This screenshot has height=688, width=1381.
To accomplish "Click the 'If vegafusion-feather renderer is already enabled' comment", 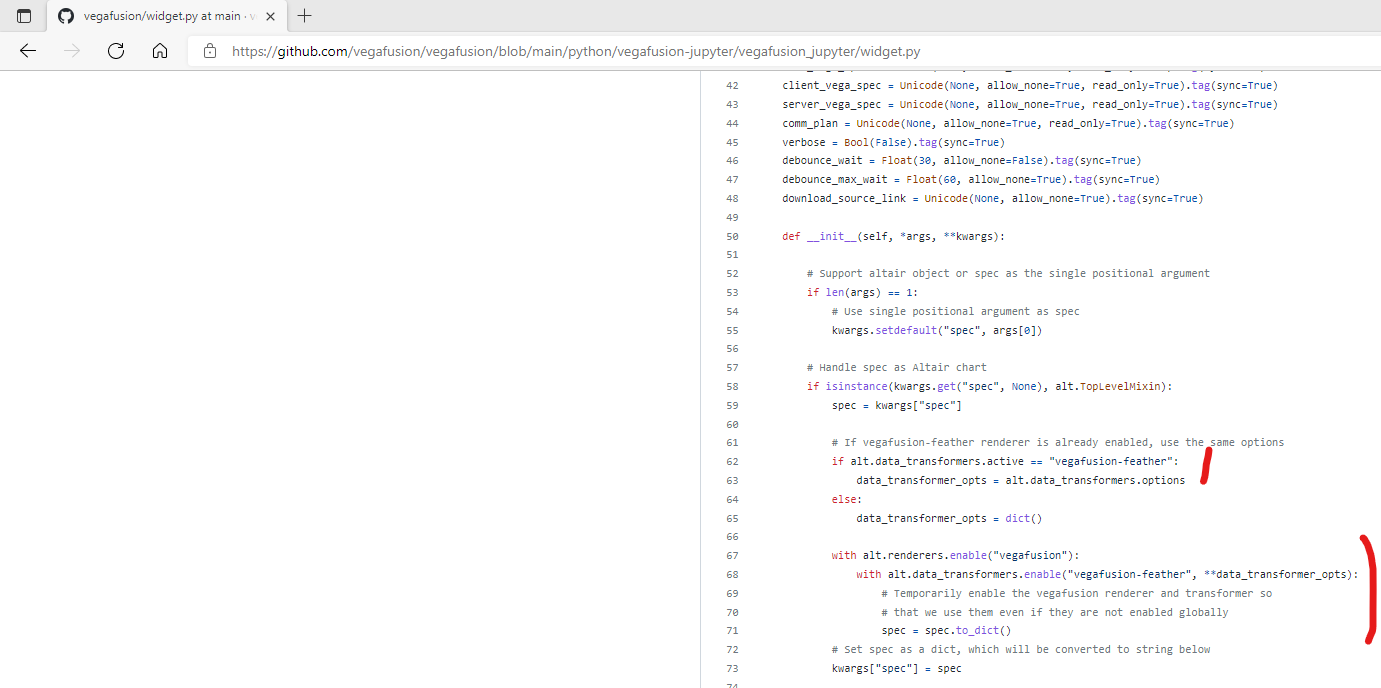I will (1058, 442).
